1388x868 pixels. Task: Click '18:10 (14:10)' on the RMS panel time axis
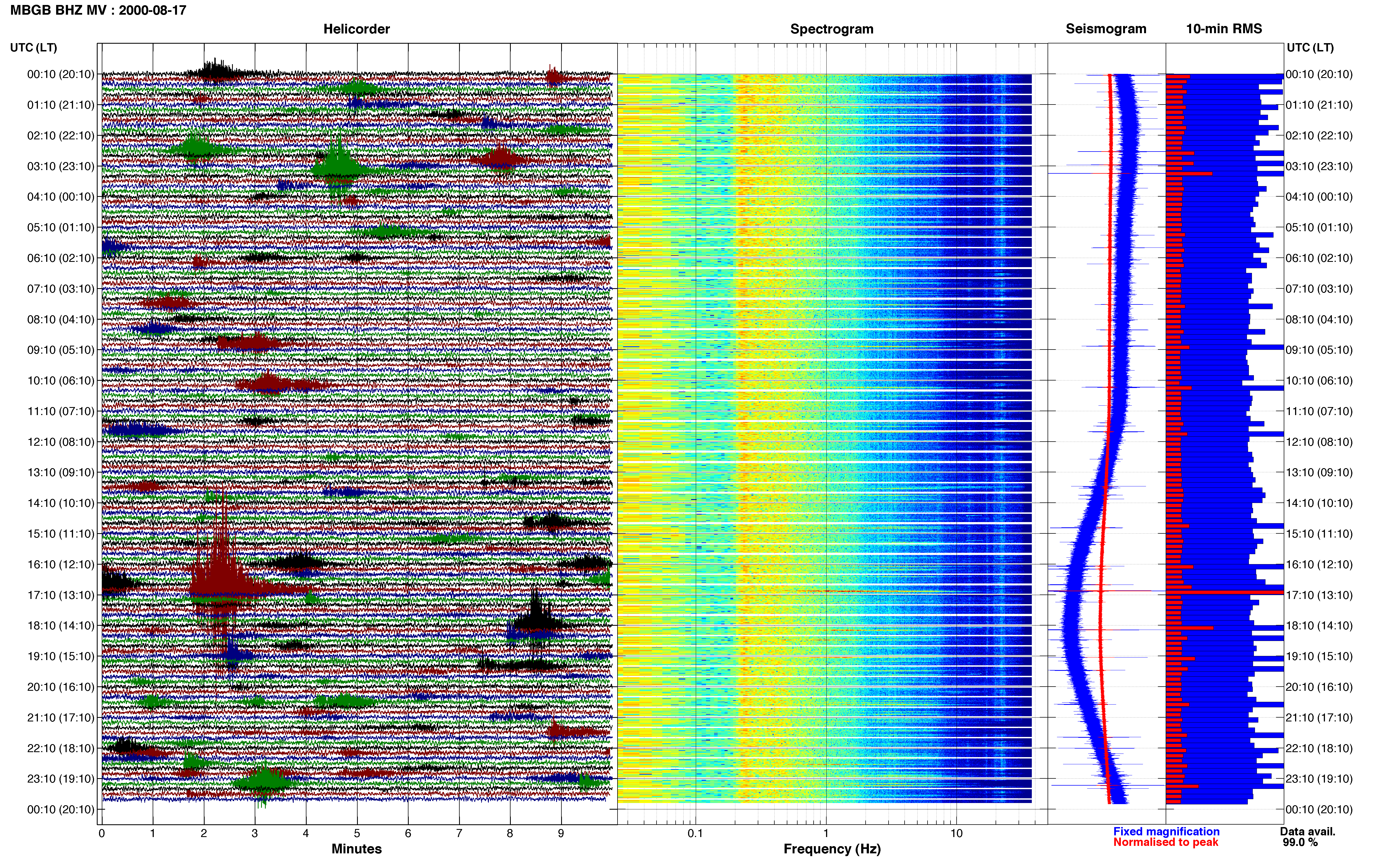point(1319,626)
